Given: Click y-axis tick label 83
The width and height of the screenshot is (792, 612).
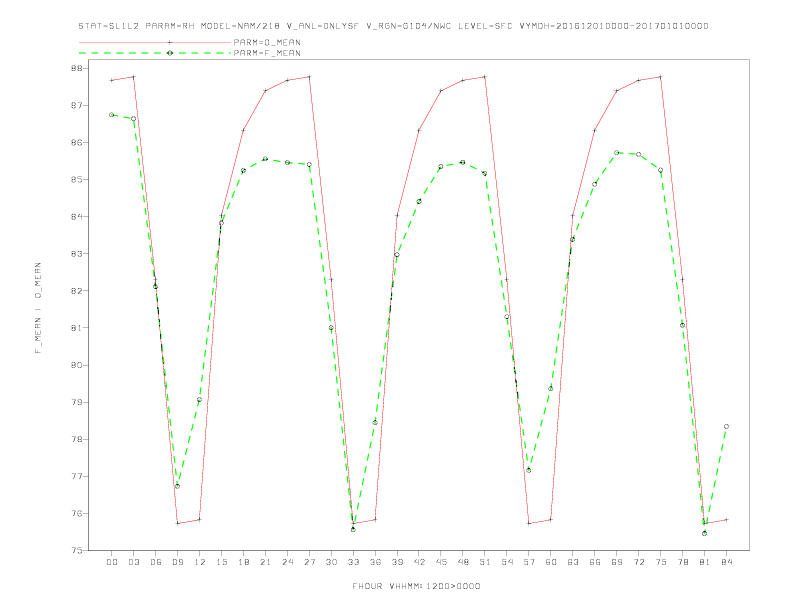Looking at the screenshot, I should 78,254.
